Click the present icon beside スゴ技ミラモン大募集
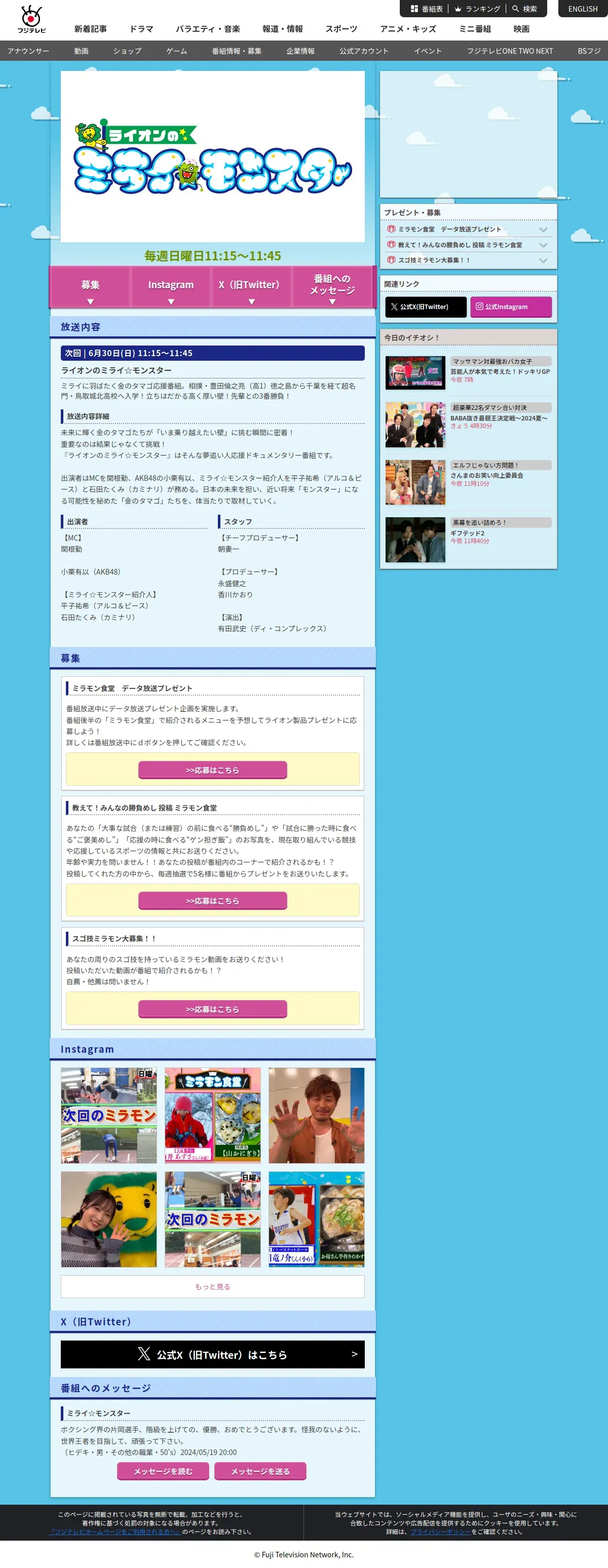 point(391,260)
